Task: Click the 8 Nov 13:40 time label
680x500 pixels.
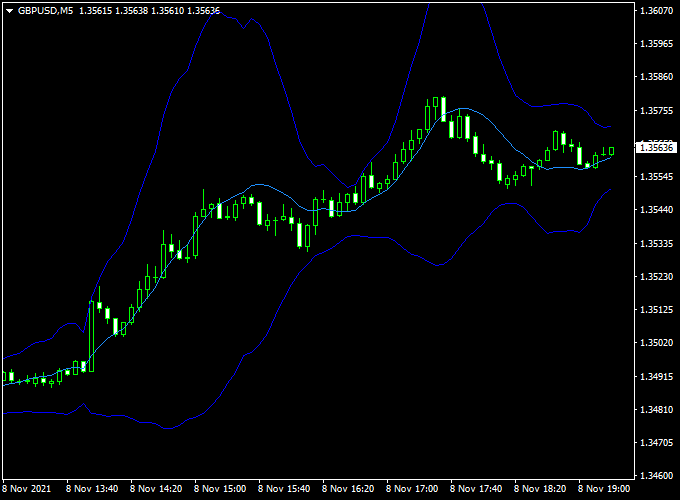Action: (x=94, y=491)
